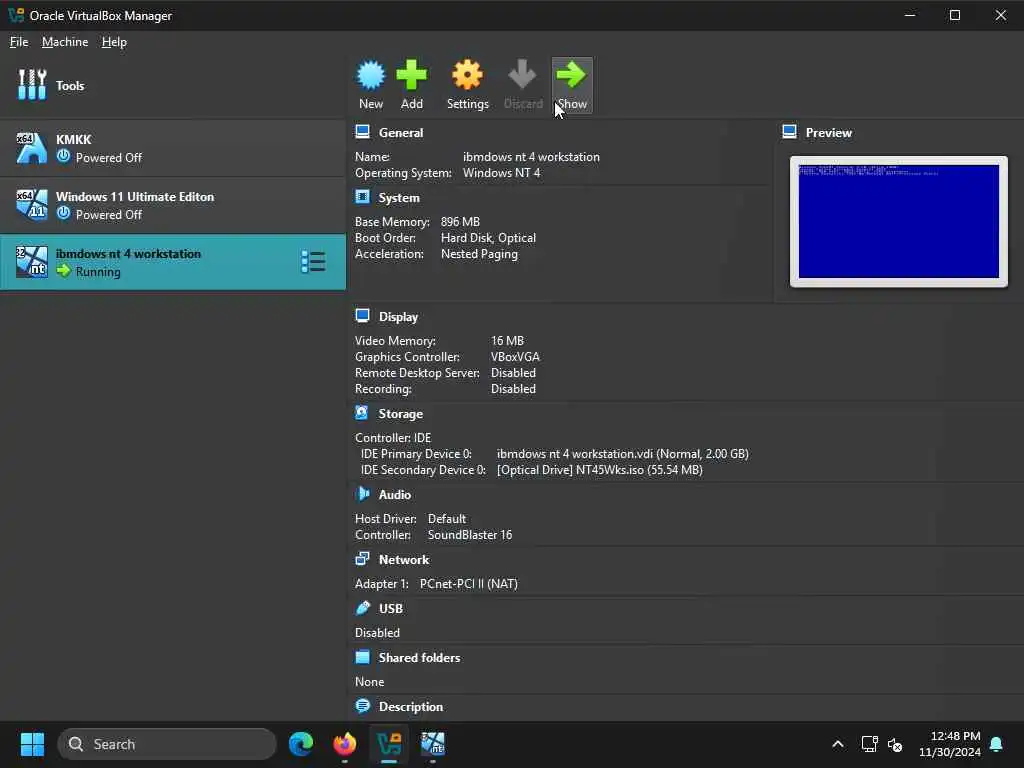
Task: Click the Shared folders section icon
Action: pos(362,657)
